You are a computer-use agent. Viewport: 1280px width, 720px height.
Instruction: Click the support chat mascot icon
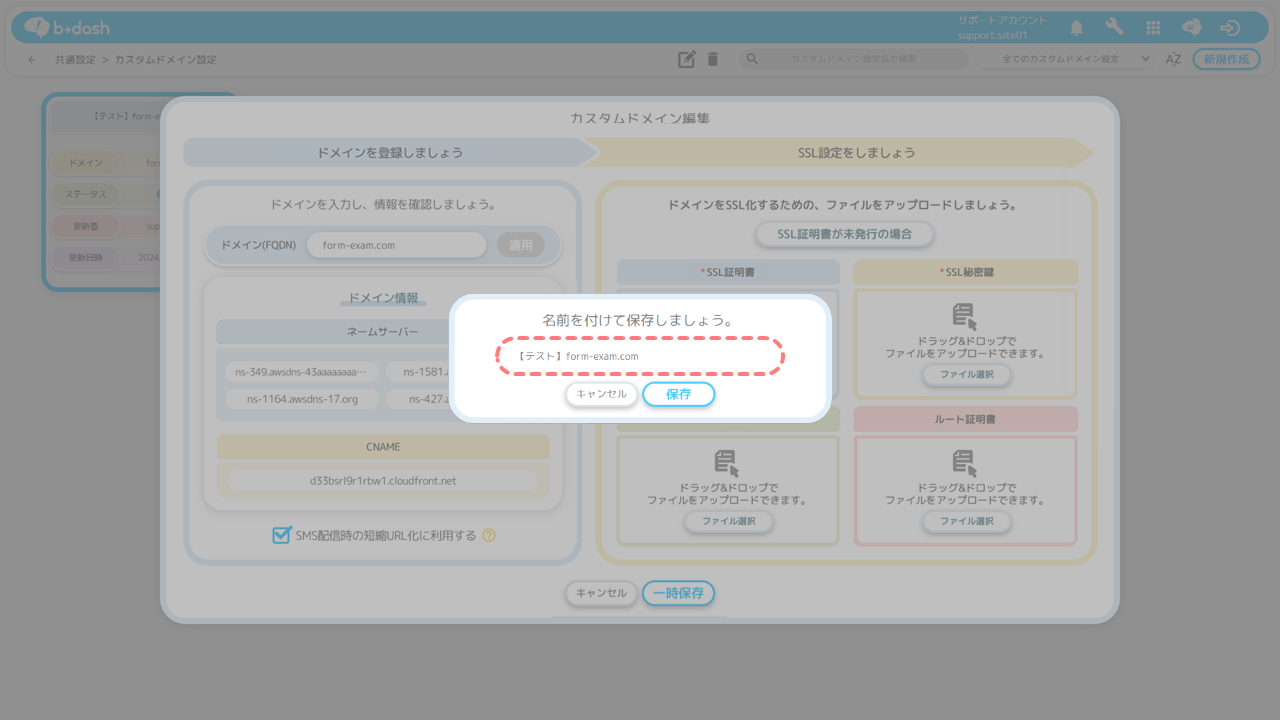1191,28
